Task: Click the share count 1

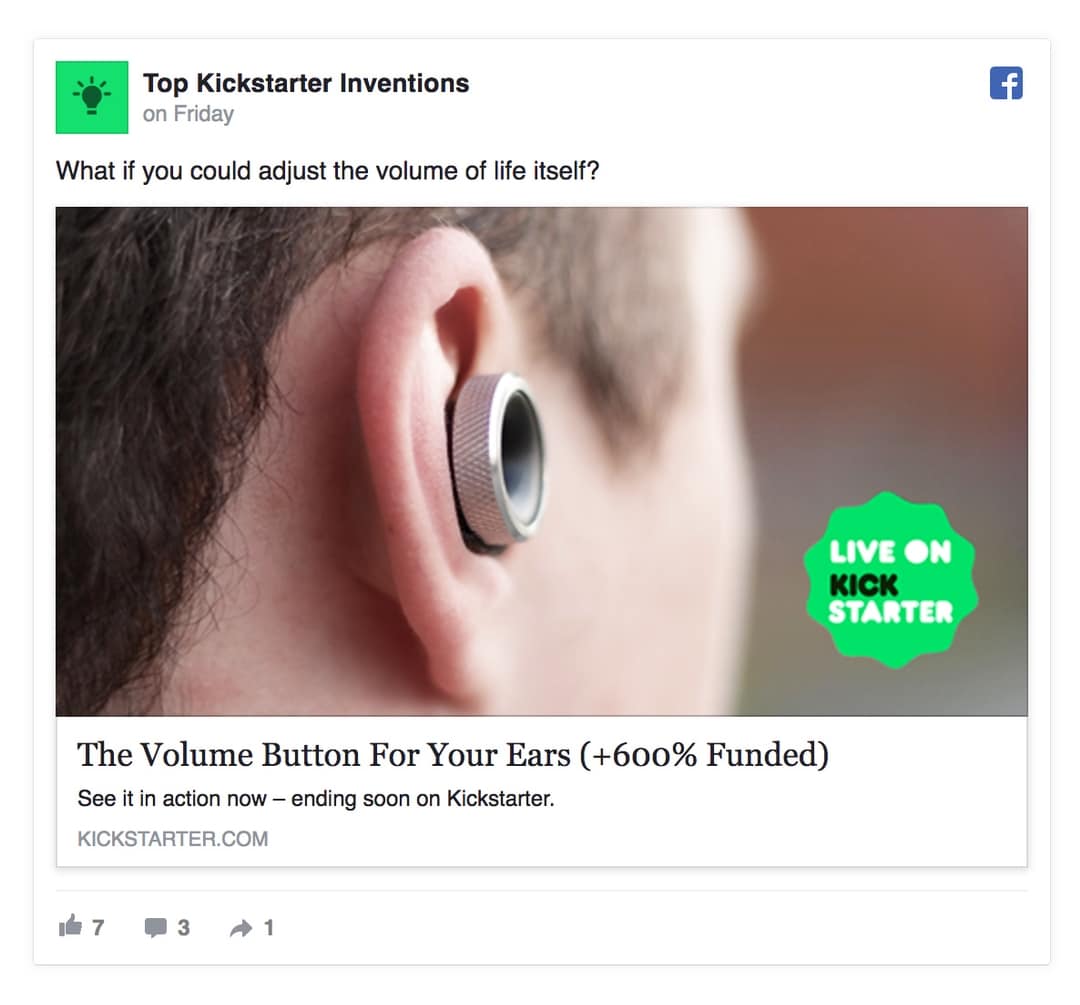Action: click(269, 928)
